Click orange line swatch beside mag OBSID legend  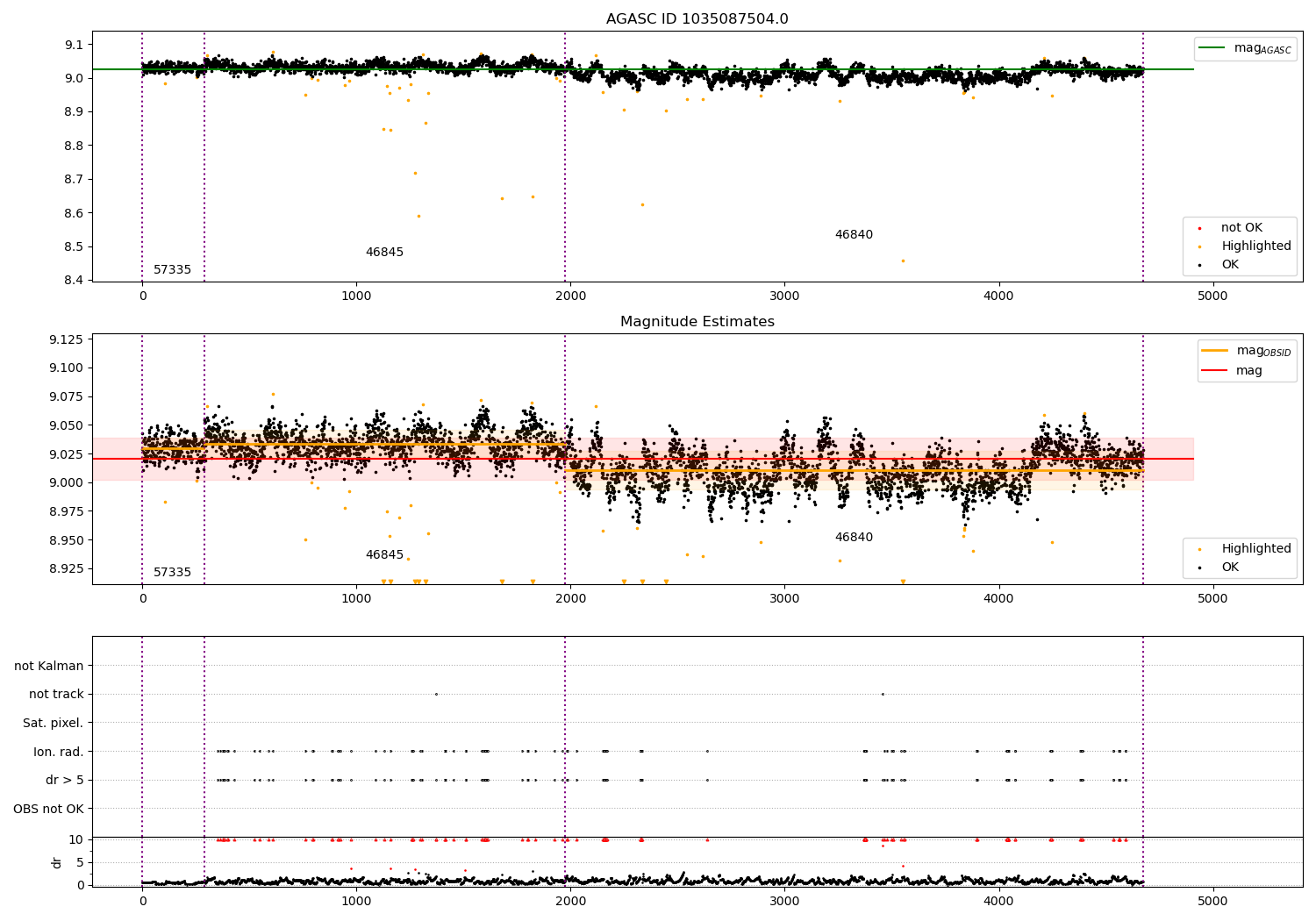(x=1214, y=351)
